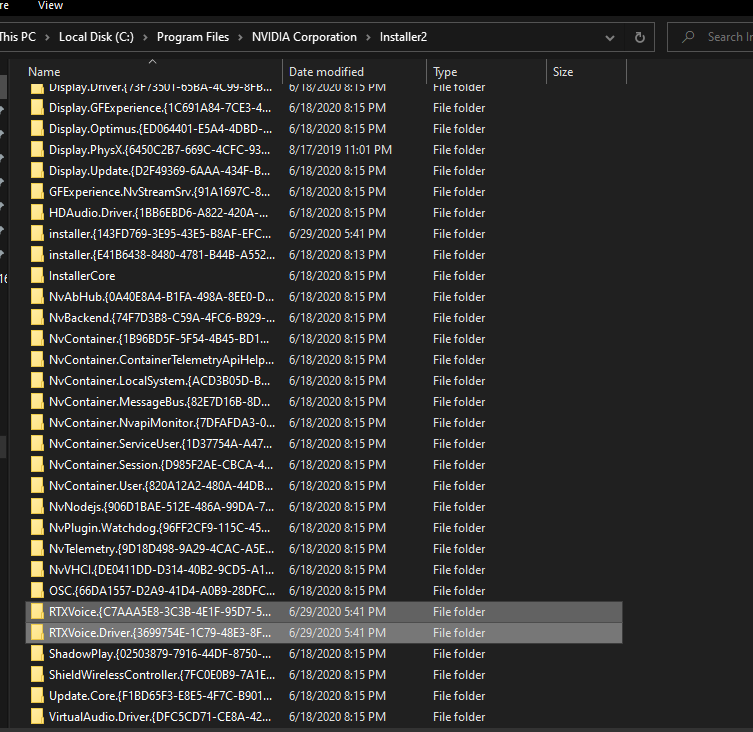Navigate to This PC breadcrumb
753x732 pixels.
18,37
